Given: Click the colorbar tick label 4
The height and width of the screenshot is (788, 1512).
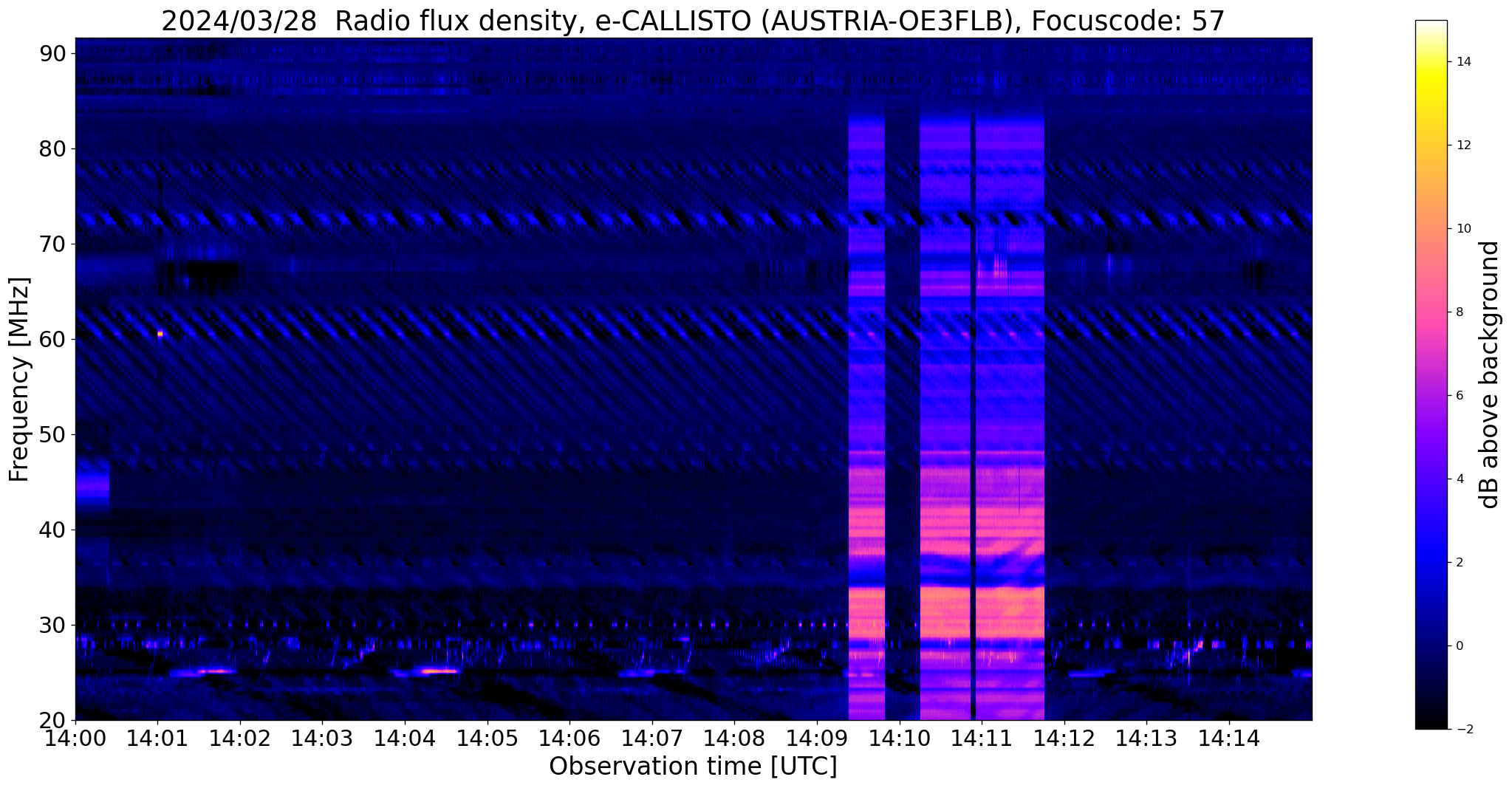Looking at the screenshot, I should pos(1460,479).
